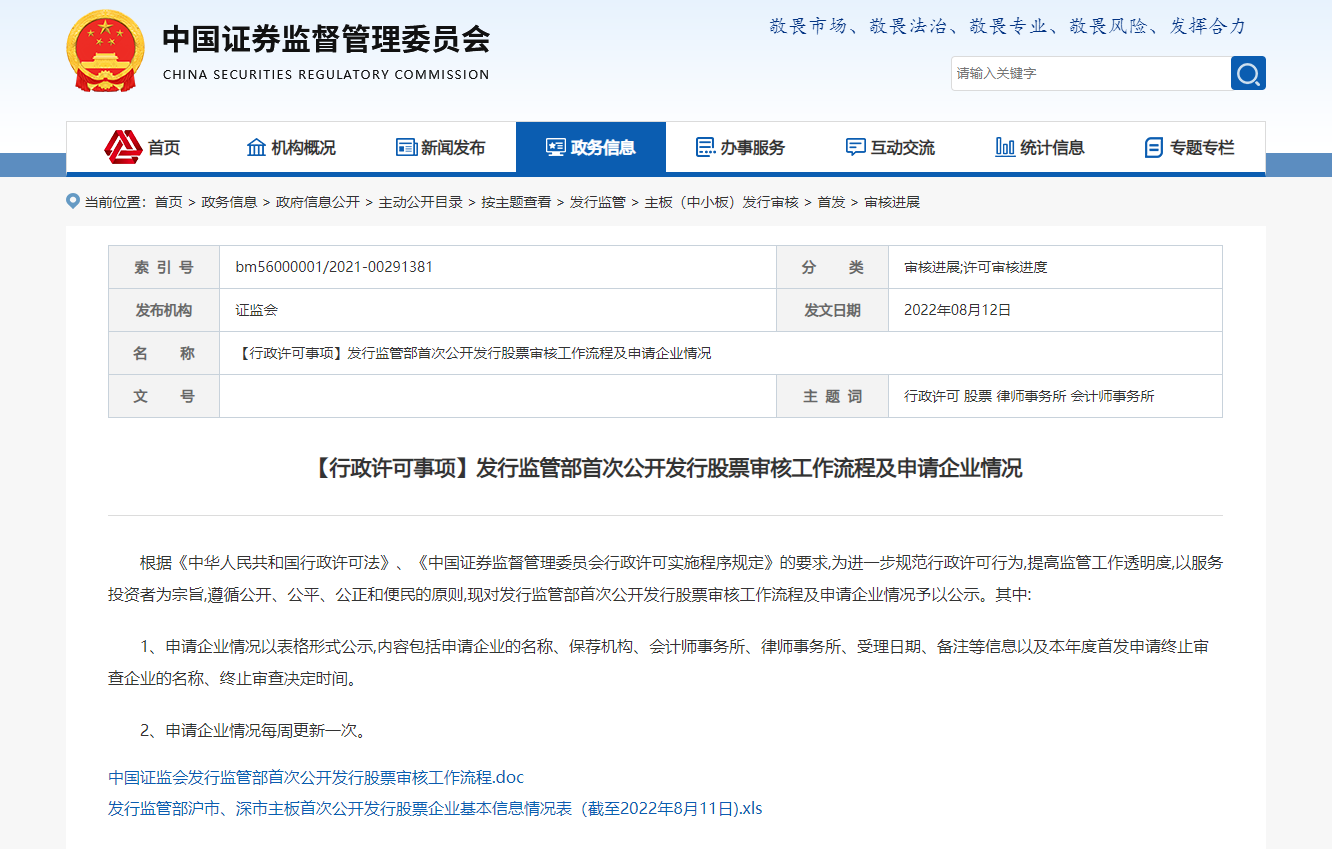
Task: Click the article headline
Action: coord(666,468)
